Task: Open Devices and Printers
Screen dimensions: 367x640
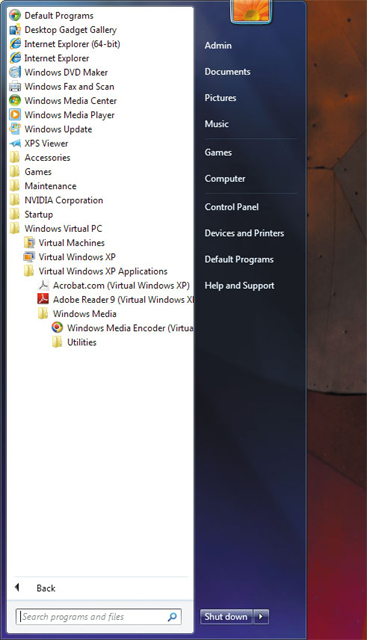Action: pos(244,233)
